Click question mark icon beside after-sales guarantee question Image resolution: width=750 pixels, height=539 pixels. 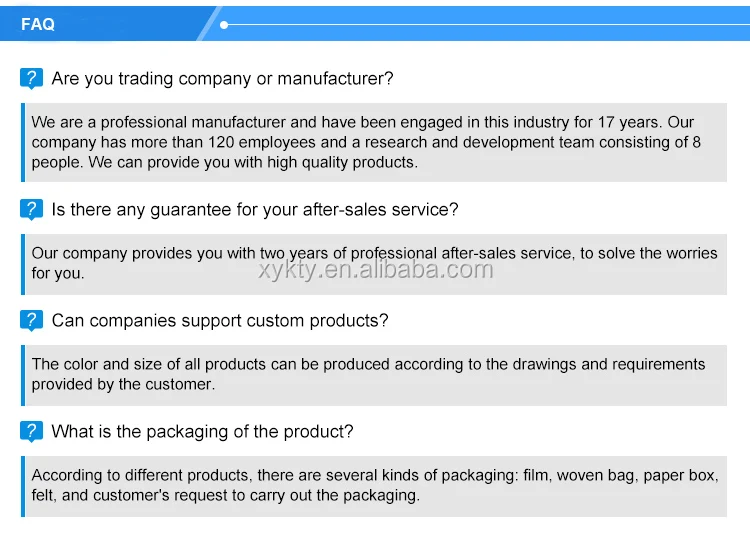tap(32, 209)
